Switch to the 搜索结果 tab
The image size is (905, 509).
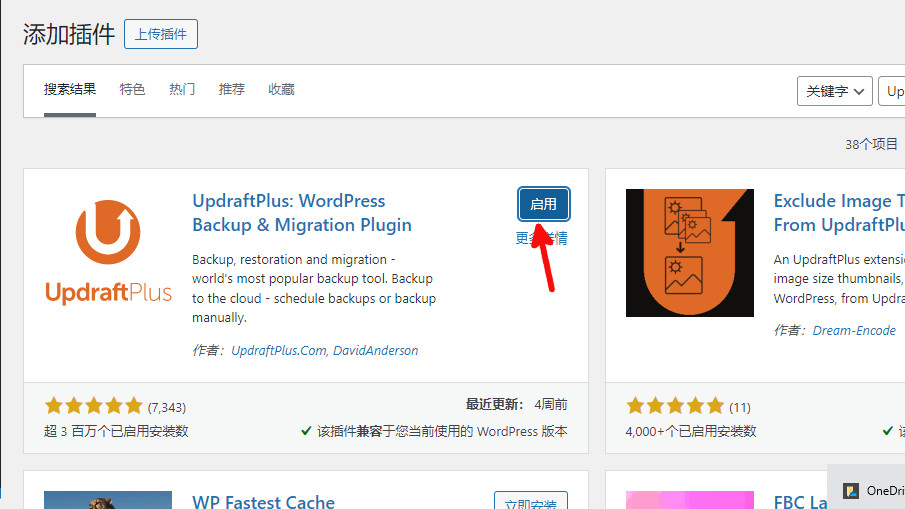(70, 89)
